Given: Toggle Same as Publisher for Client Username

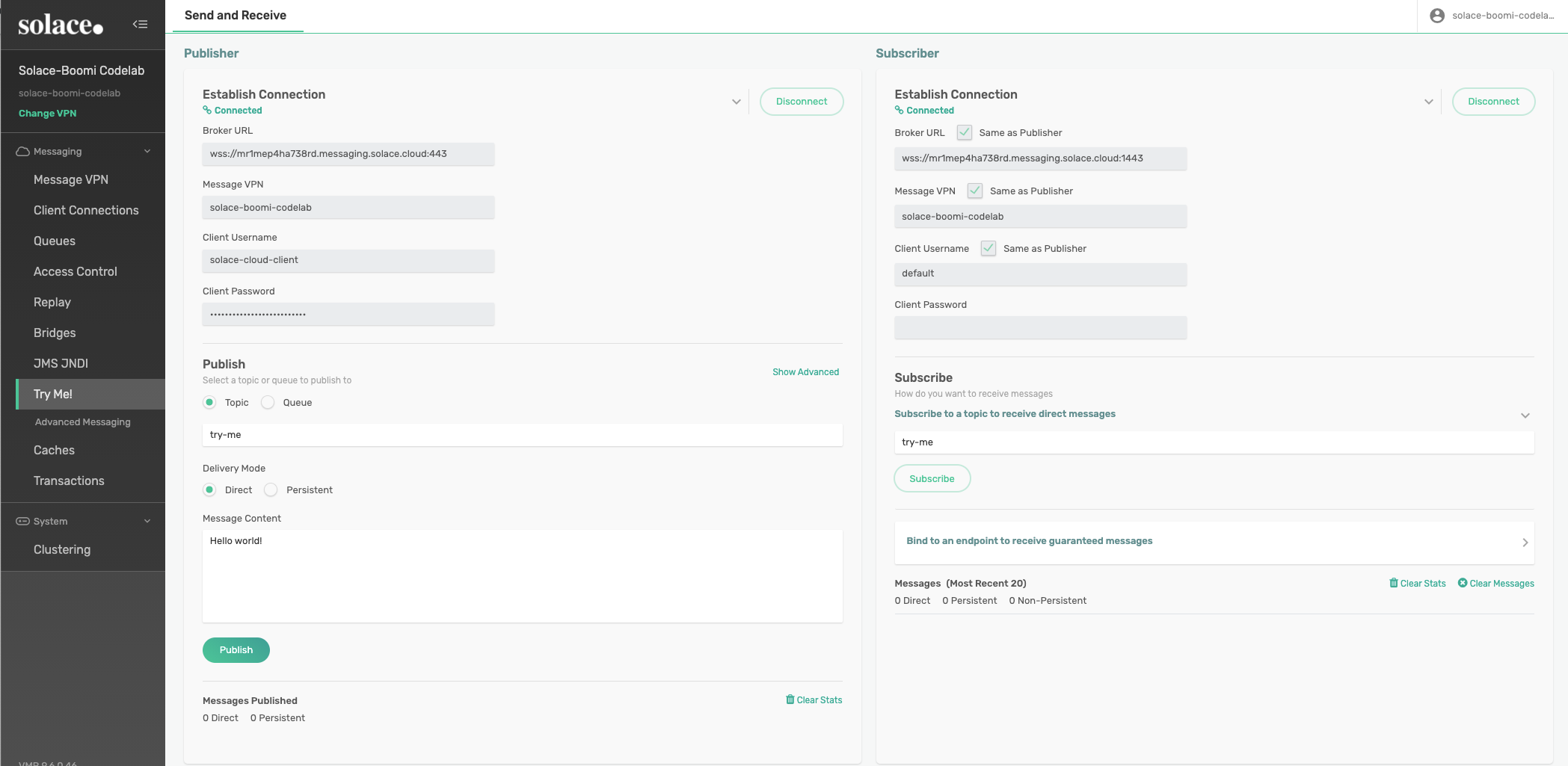Looking at the screenshot, I should 989,249.
